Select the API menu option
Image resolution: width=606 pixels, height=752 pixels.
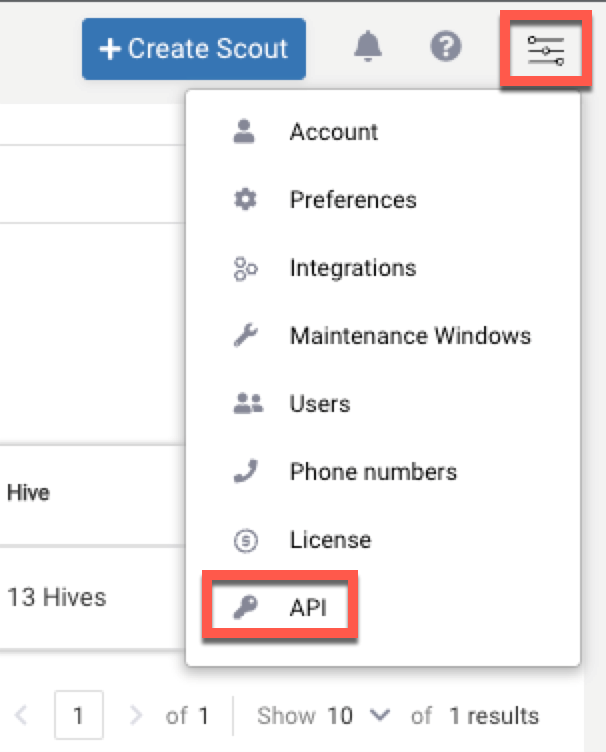(x=308, y=608)
